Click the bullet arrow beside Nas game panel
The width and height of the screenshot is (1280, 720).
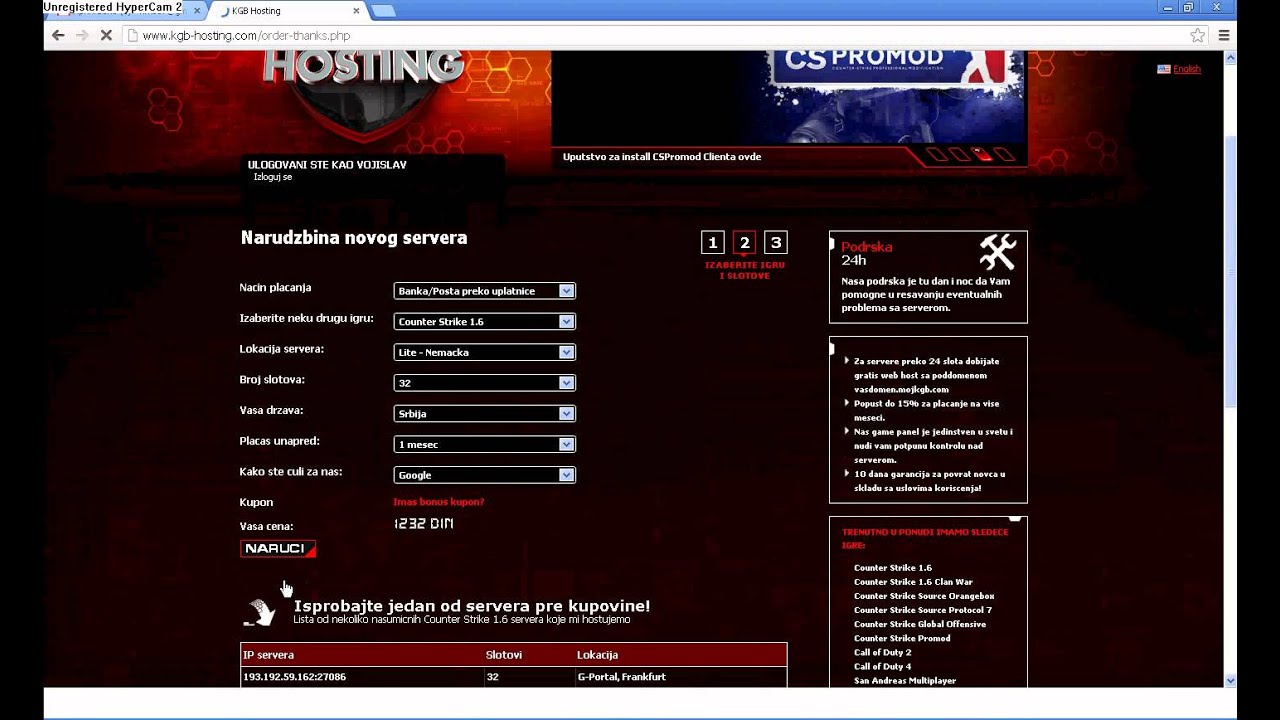pos(846,432)
